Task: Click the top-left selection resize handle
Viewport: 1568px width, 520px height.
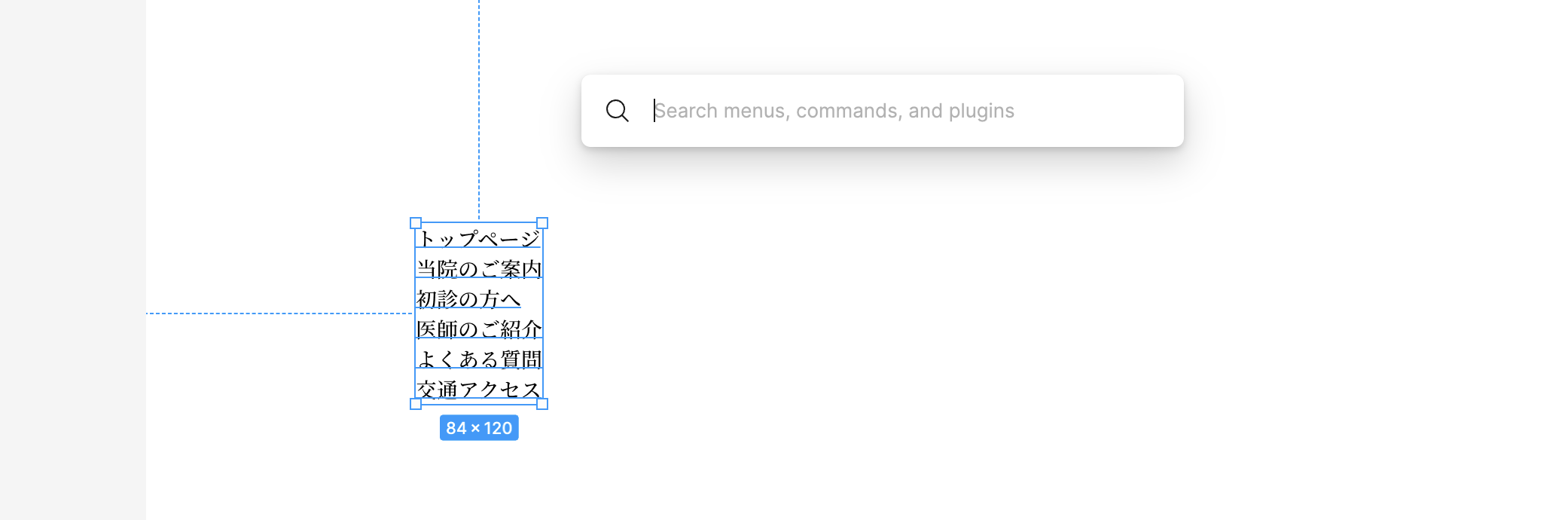Action: coord(416,223)
